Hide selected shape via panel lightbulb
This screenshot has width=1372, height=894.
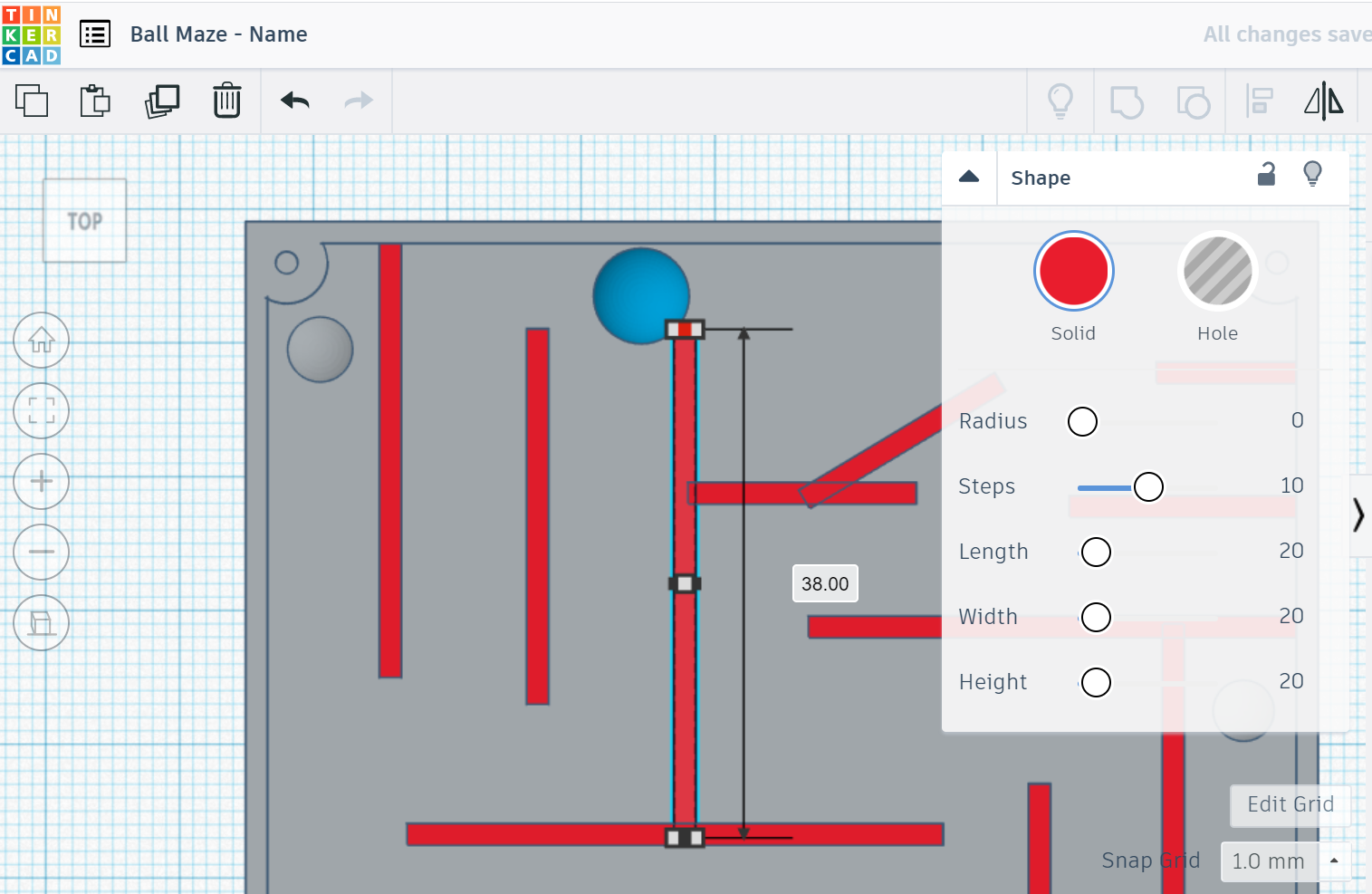[x=1312, y=174]
